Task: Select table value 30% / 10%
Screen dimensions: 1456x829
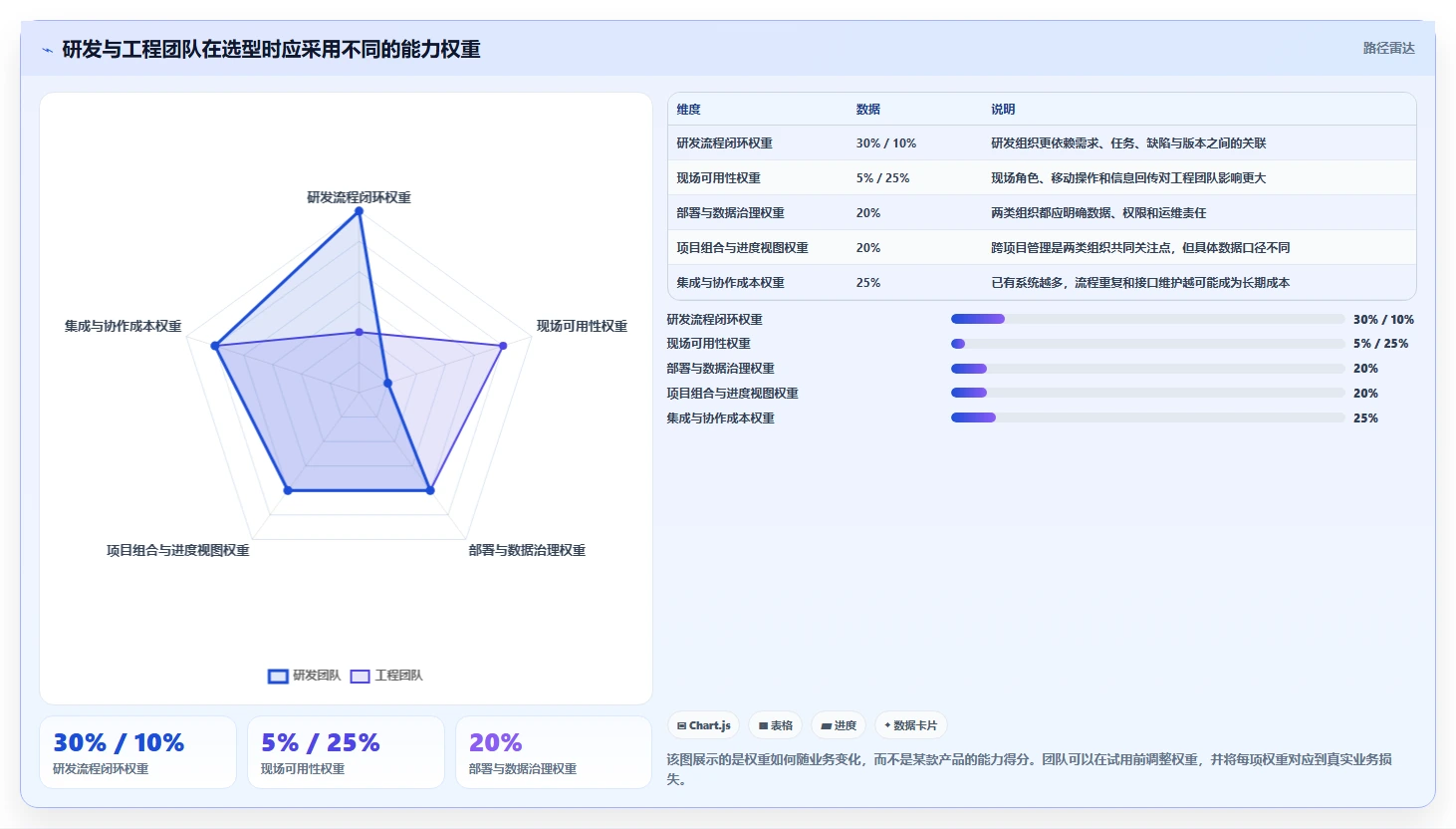Action: 886,143
